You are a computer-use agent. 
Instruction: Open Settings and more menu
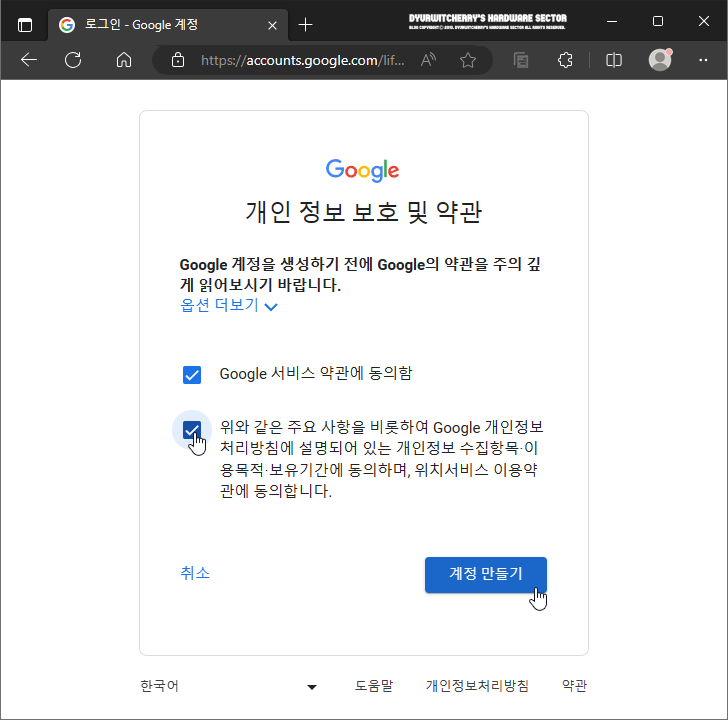(703, 60)
